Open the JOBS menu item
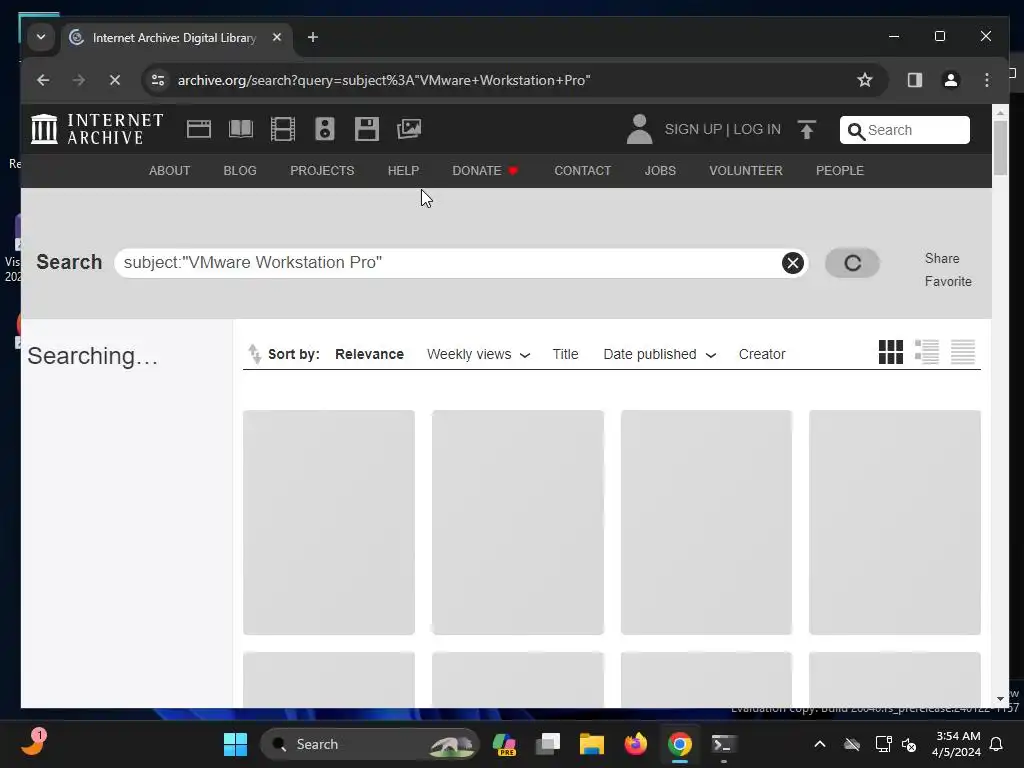This screenshot has width=1024, height=768. (x=660, y=170)
